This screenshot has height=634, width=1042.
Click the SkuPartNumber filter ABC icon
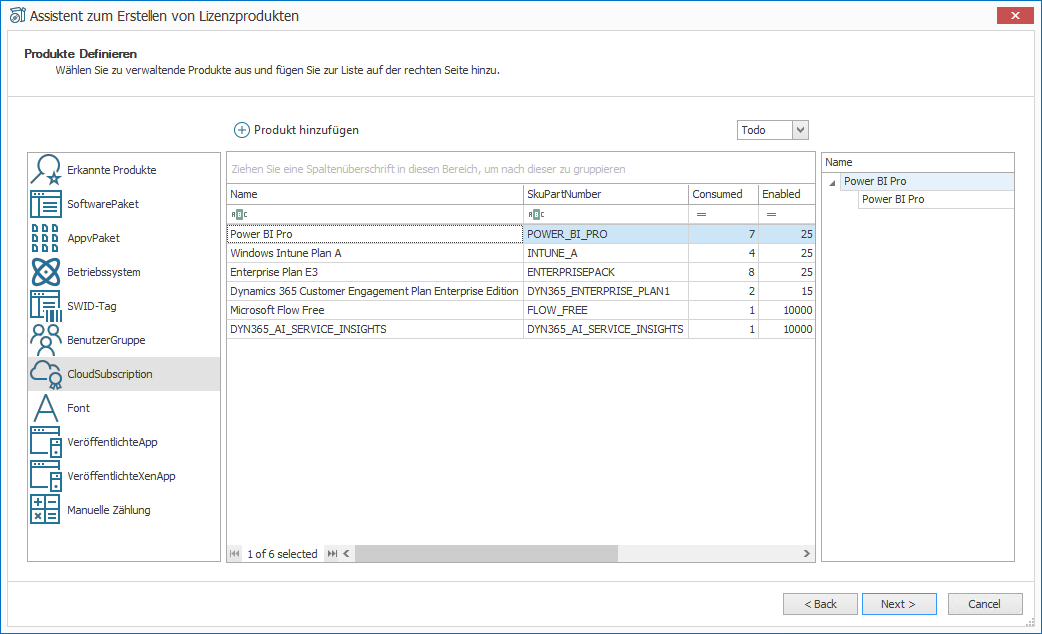click(x=536, y=214)
